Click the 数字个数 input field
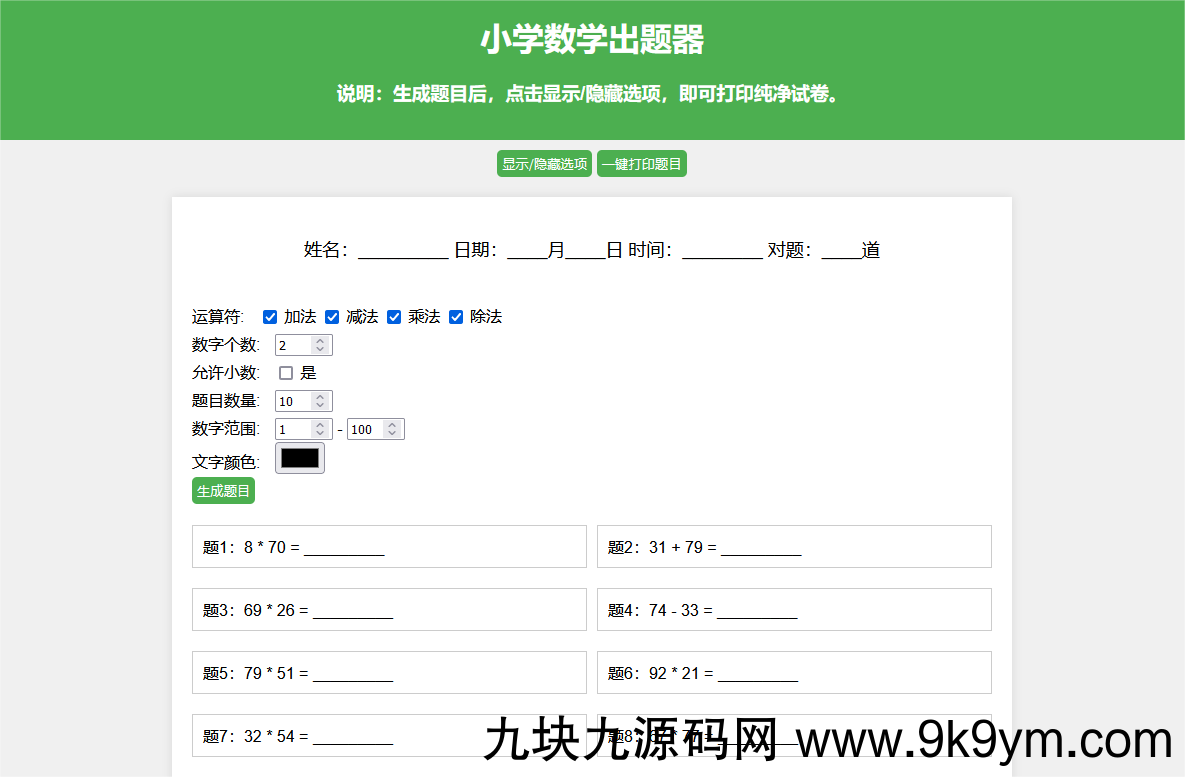 (x=293, y=345)
